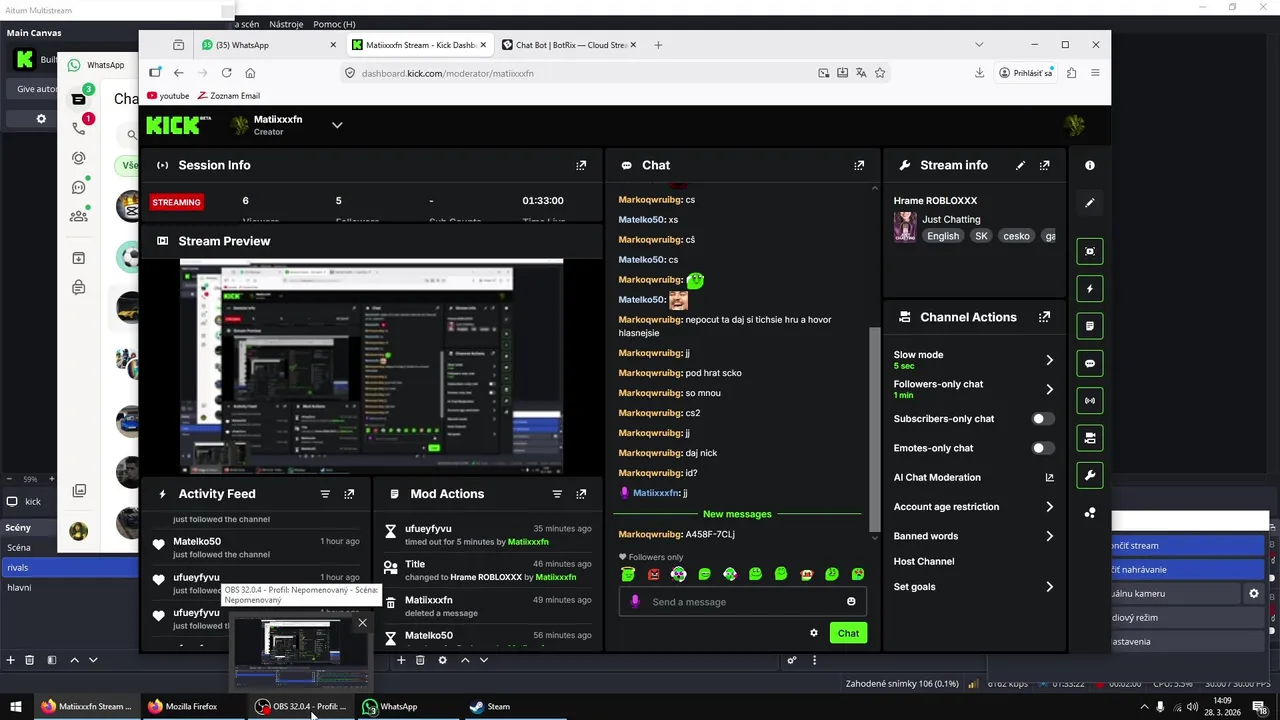Click the address bar URL
The width and height of the screenshot is (1280, 720).
447,73
